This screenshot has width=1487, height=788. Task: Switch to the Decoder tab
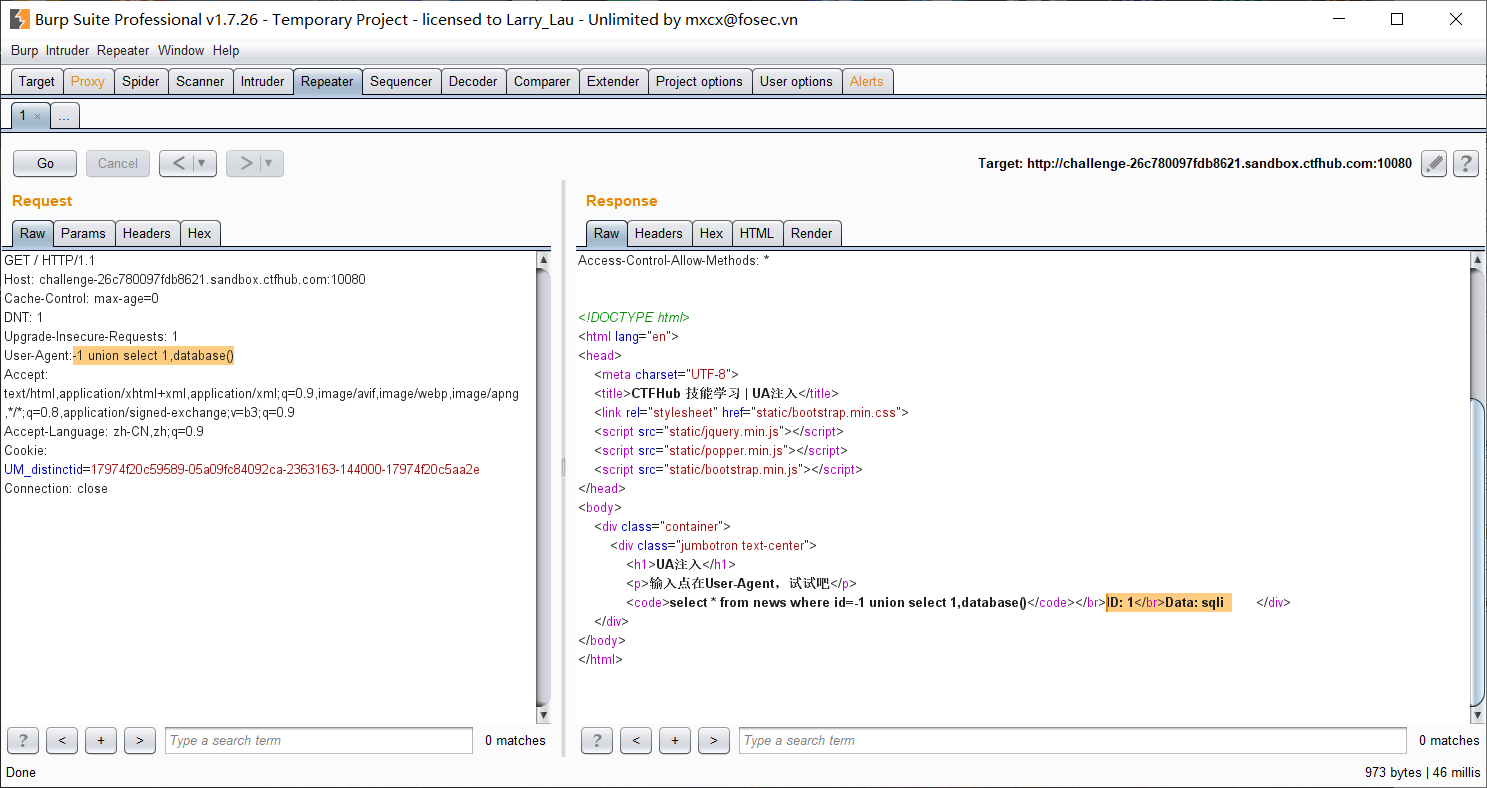coord(473,82)
